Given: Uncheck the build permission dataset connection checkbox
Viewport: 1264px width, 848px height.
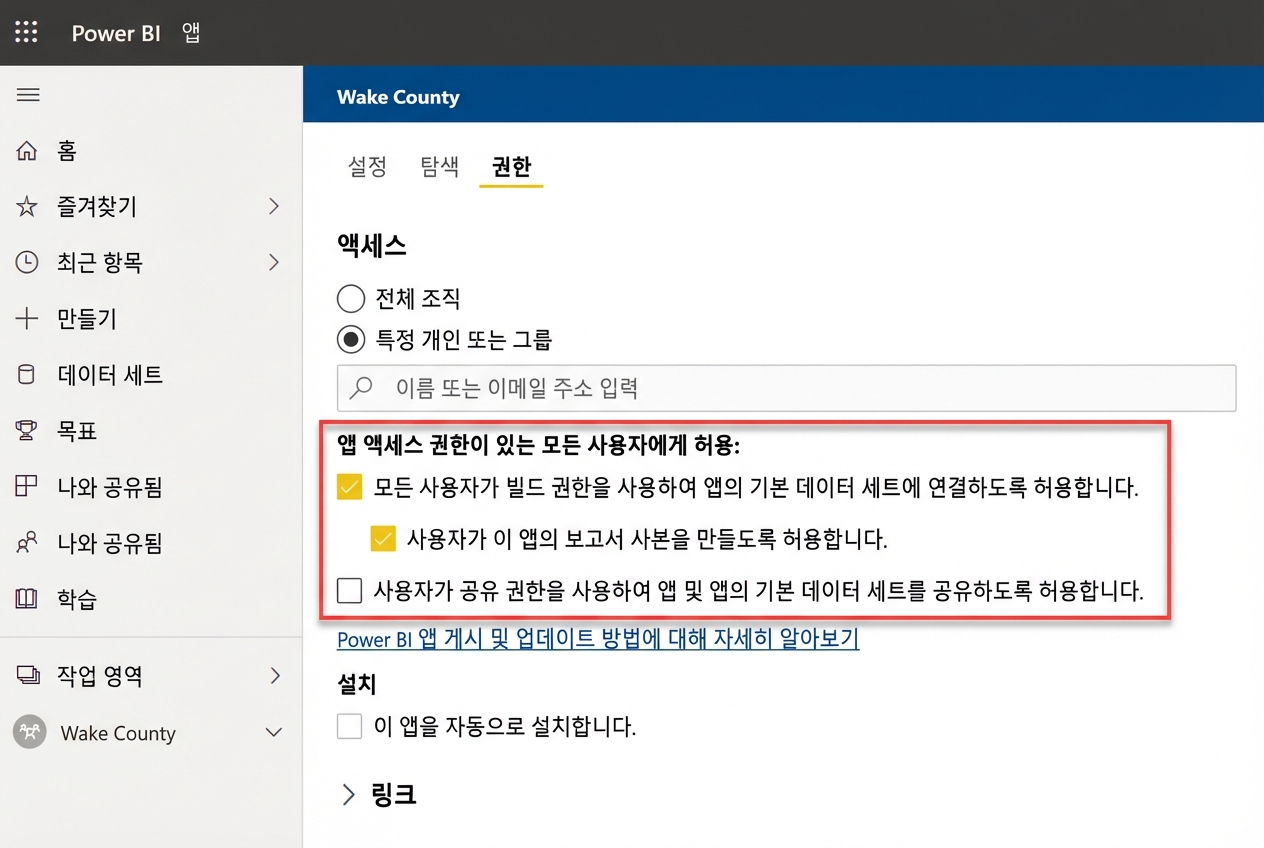Looking at the screenshot, I should tap(349, 488).
